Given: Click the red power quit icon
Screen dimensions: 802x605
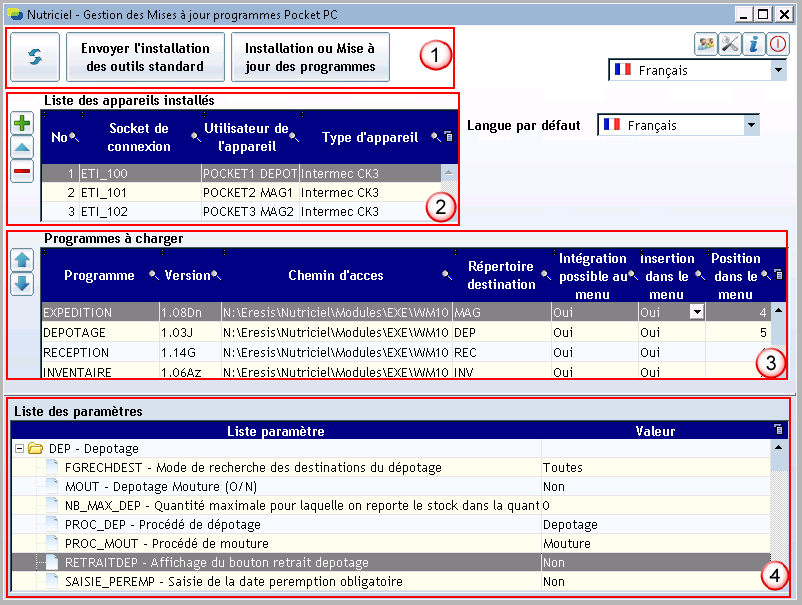Looking at the screenshot, I should click(x=778, y=44).
